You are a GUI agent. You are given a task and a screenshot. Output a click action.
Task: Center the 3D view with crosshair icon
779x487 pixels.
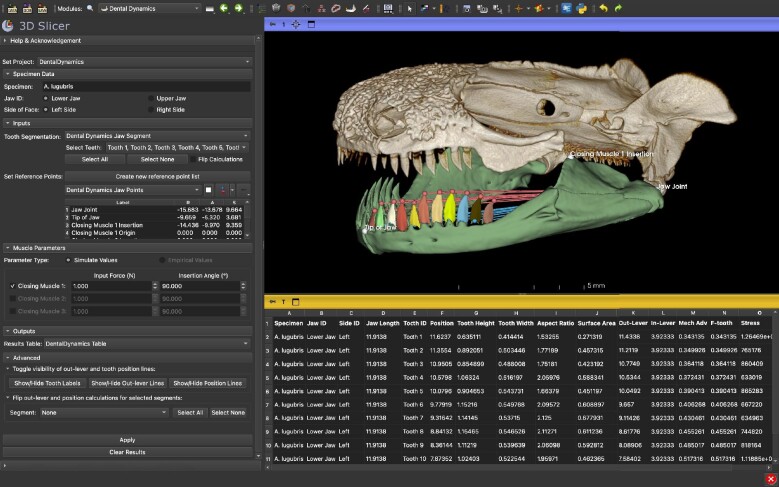point(296,24)
